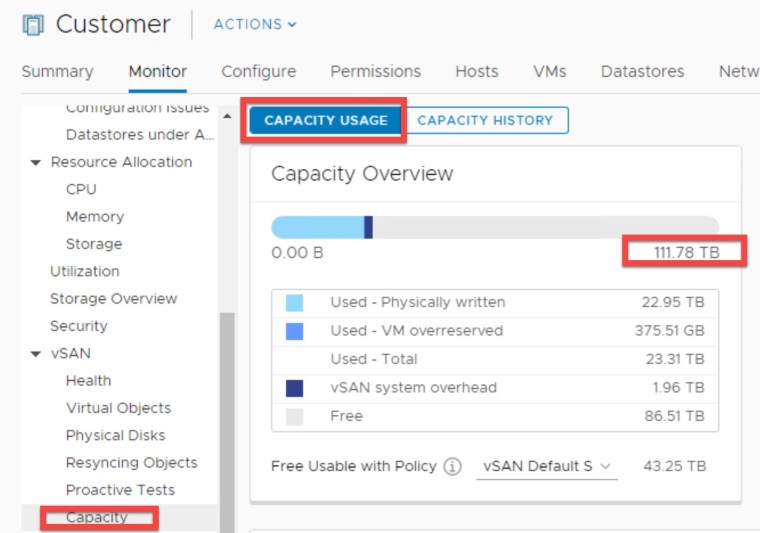Open Resyncing Objects under vSAN

tap(131, 463)
